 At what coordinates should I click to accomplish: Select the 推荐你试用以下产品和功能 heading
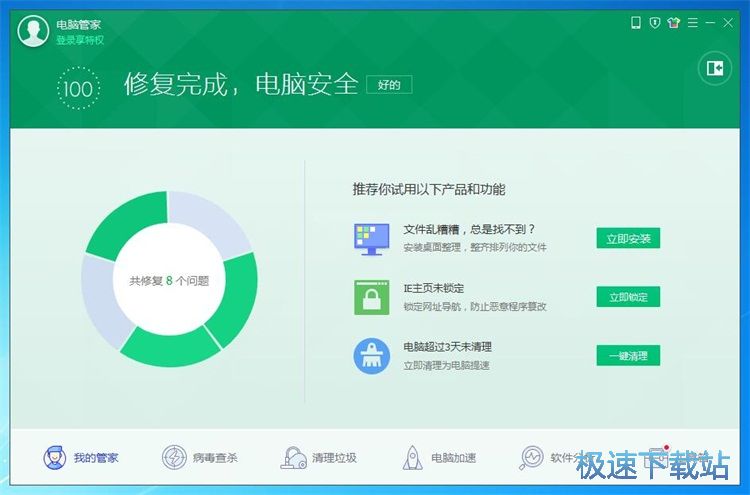tap(429, 189)
